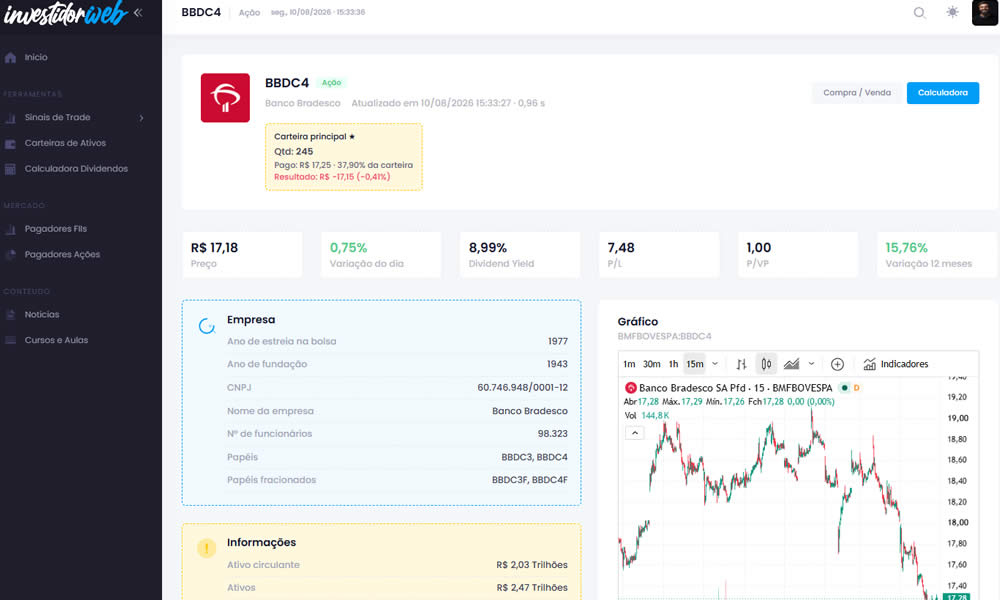Select the 15m chart interval

point(695,364)
